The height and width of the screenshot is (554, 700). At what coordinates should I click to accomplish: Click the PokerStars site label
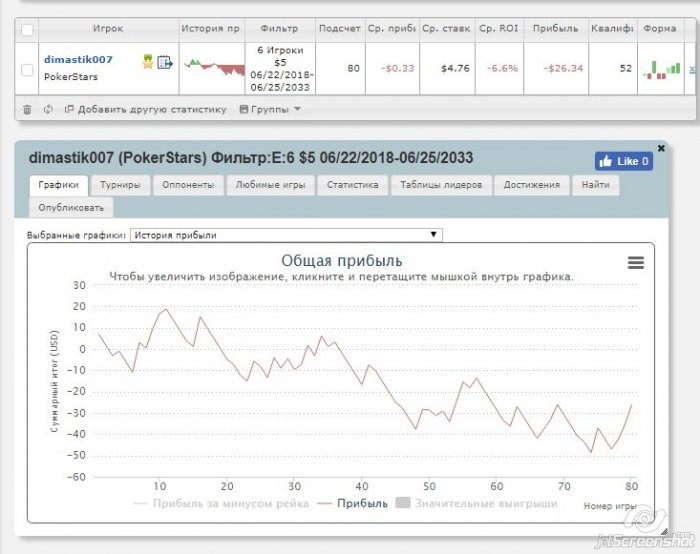coord(71,77)
